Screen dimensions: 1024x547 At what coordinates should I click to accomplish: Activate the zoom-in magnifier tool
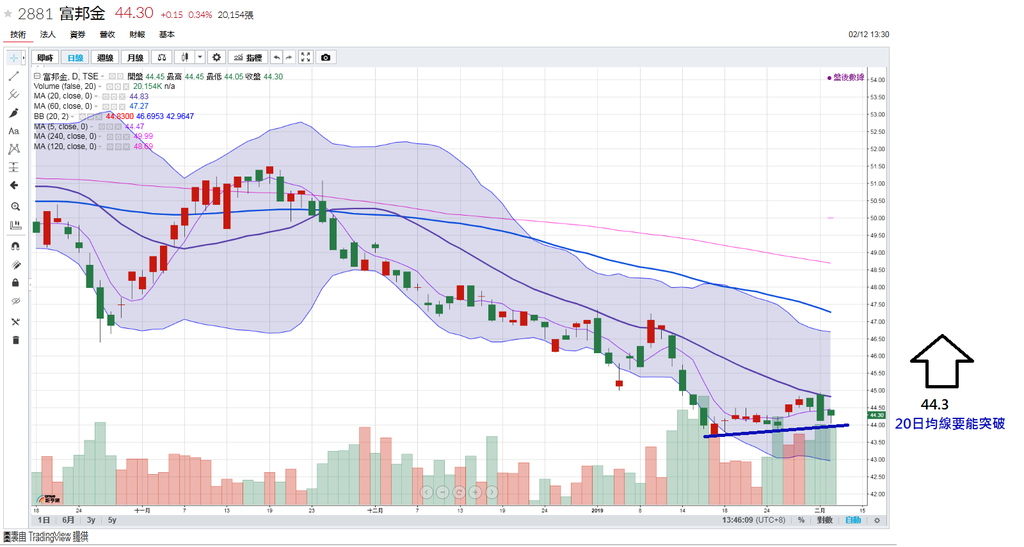tap(15, 207)
